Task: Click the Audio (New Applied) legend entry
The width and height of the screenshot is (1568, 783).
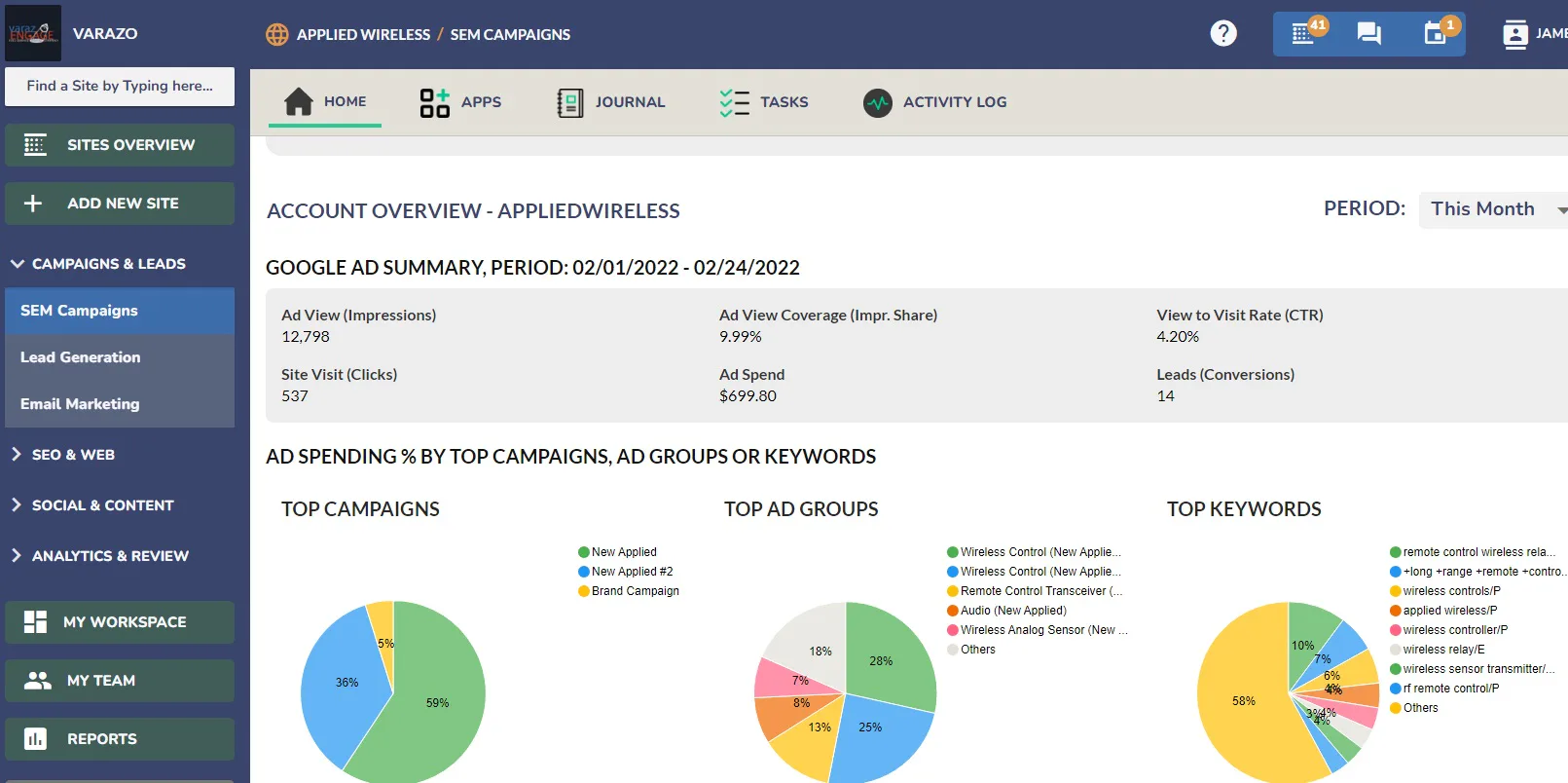Action: pos(1006,611)
